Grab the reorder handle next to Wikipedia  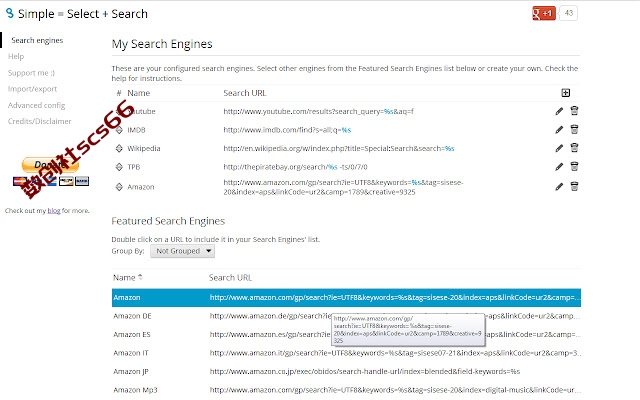point(119,148)
